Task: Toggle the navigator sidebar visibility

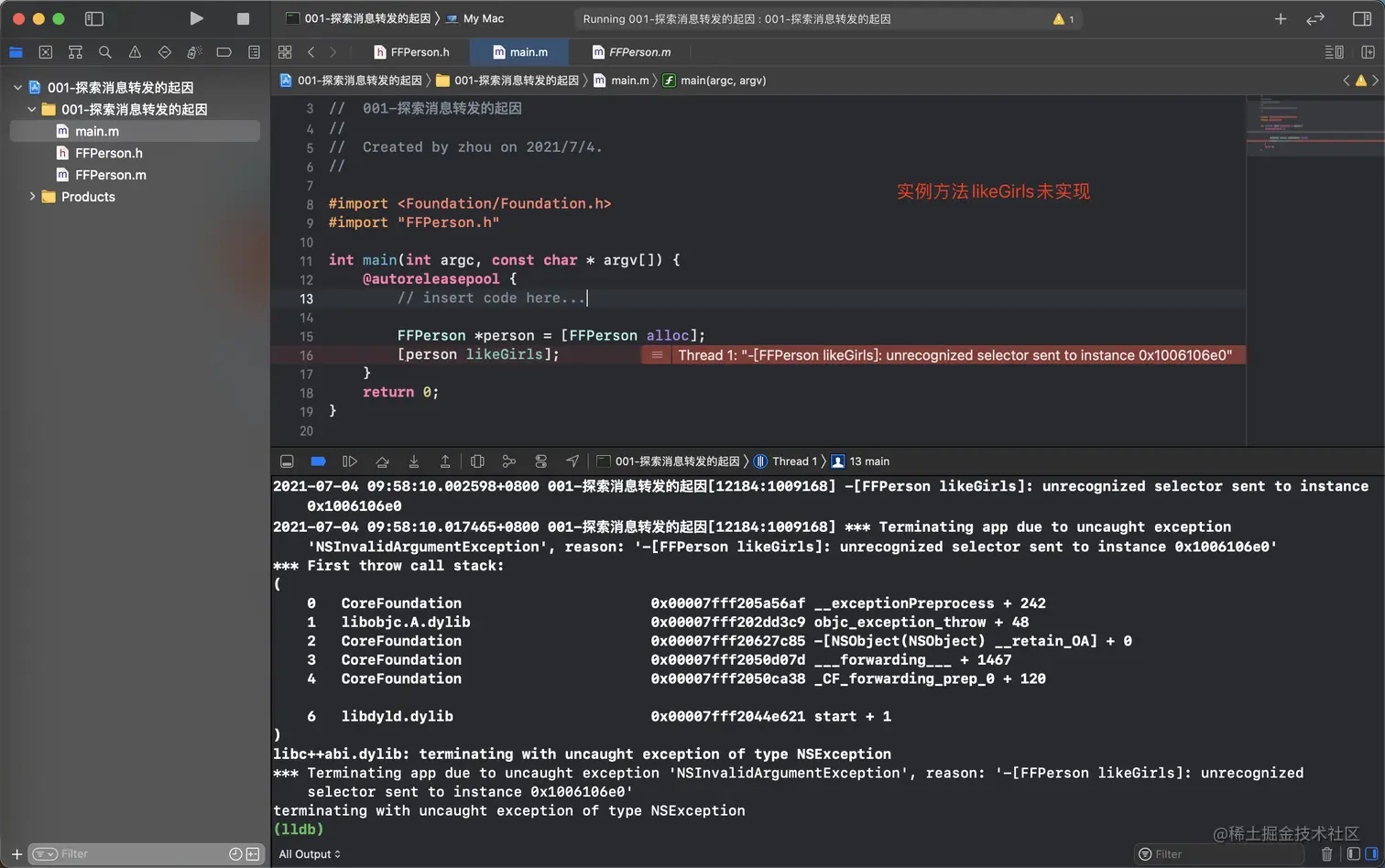Action: coord(94,18)
